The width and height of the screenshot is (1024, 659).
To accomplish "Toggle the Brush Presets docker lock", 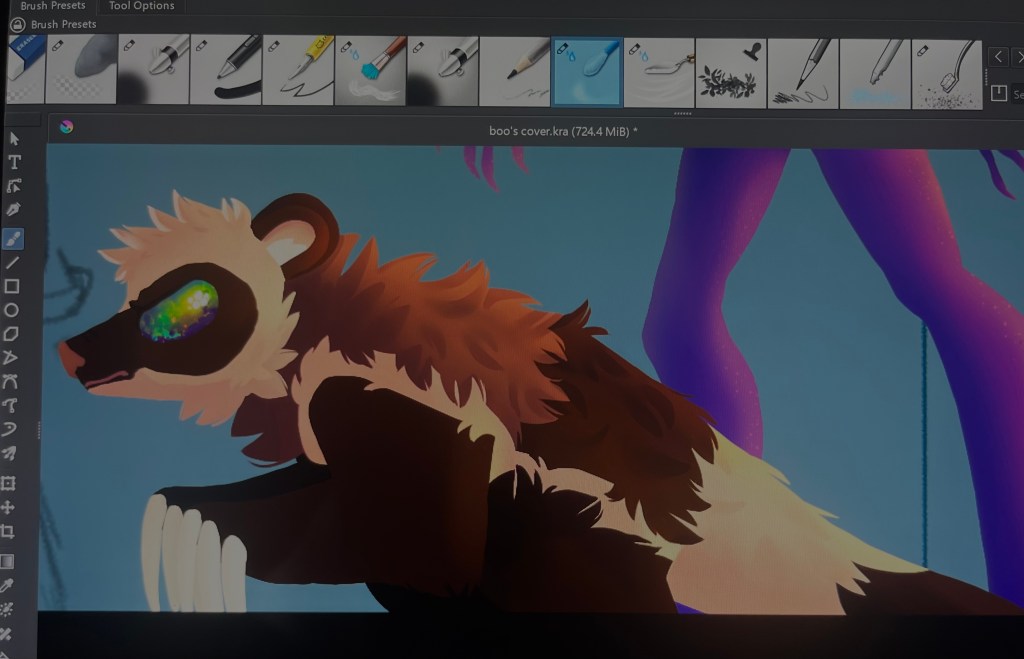I will coord(17,24).
